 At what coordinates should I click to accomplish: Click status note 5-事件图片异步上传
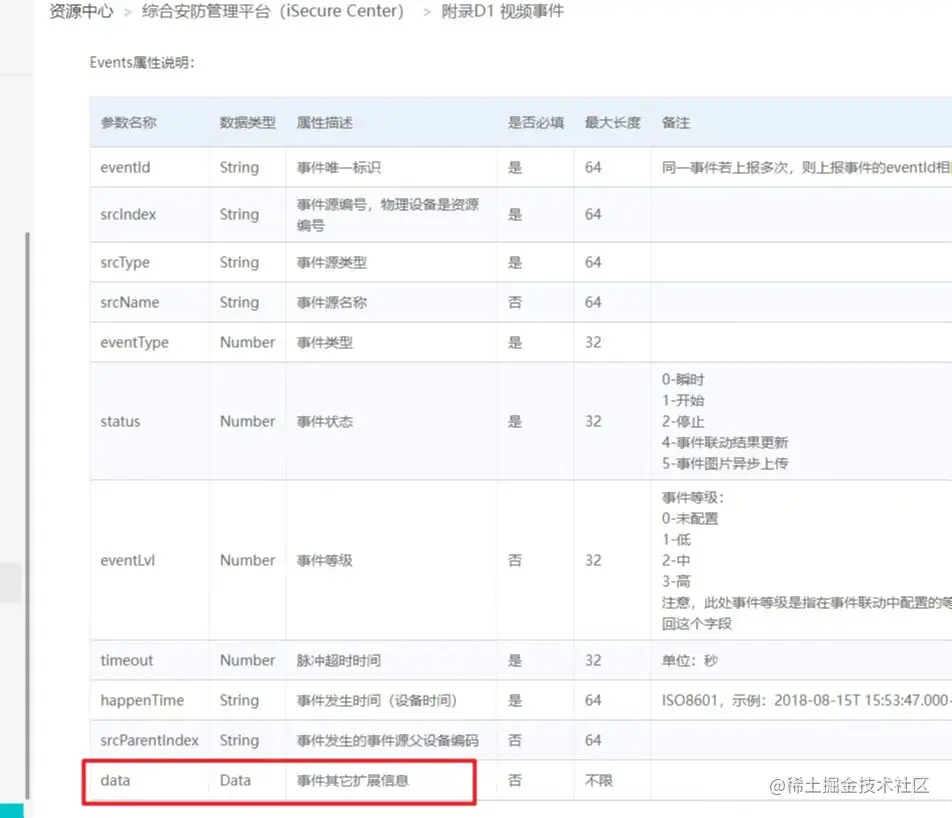tap(725, 463)
